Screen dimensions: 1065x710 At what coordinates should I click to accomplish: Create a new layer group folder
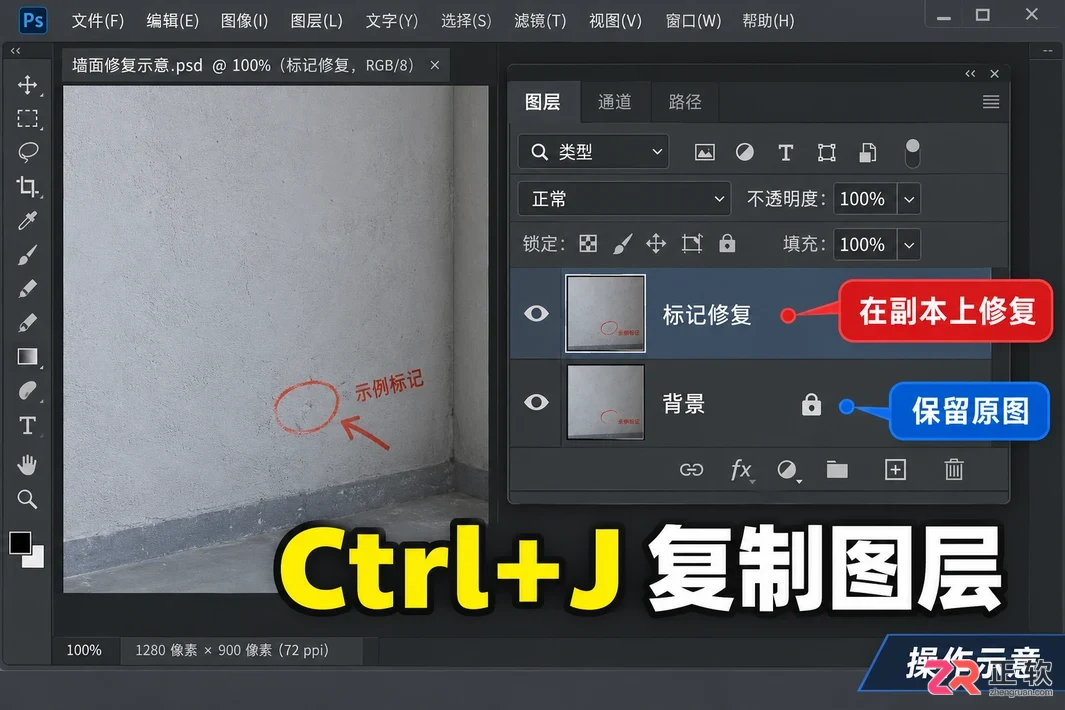[837, 469]
